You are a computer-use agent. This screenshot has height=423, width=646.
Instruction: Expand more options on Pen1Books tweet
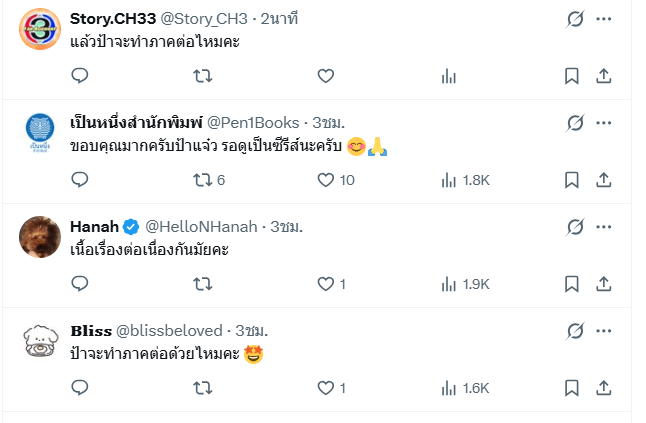604,123
